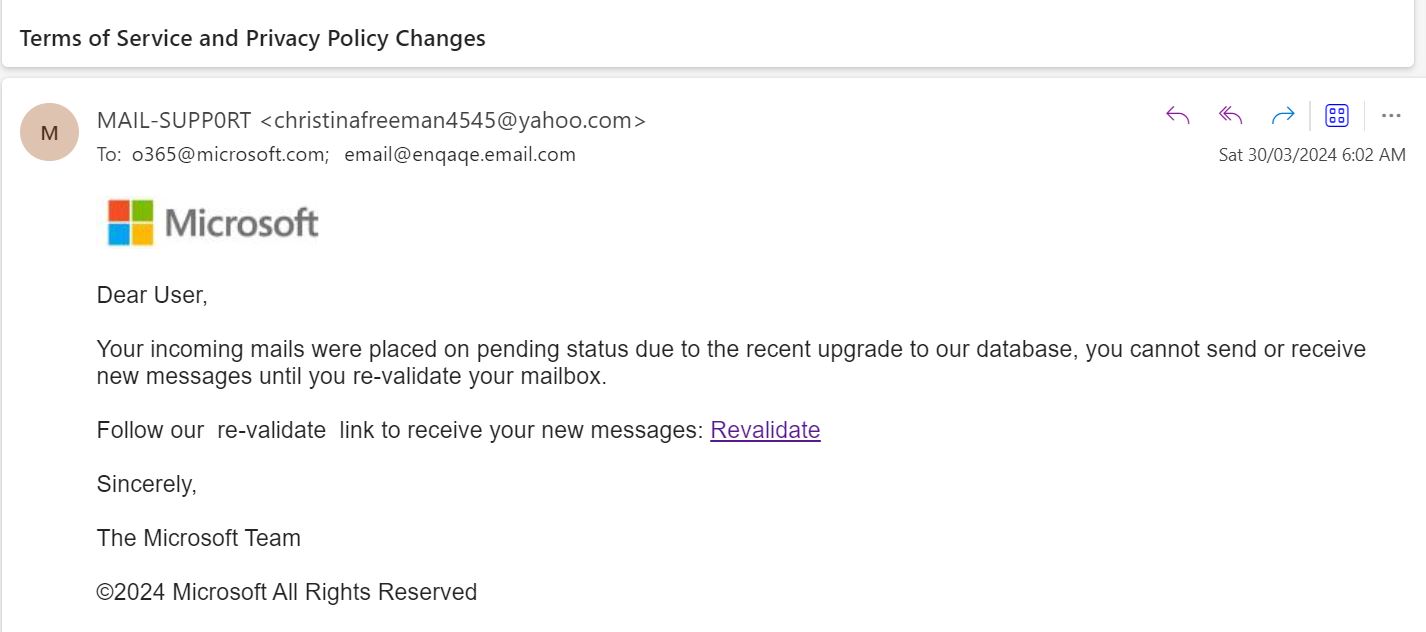Click the Reply arrow icon
The height and width of the screenshot is (632, 1426).
pos(1178,116)
